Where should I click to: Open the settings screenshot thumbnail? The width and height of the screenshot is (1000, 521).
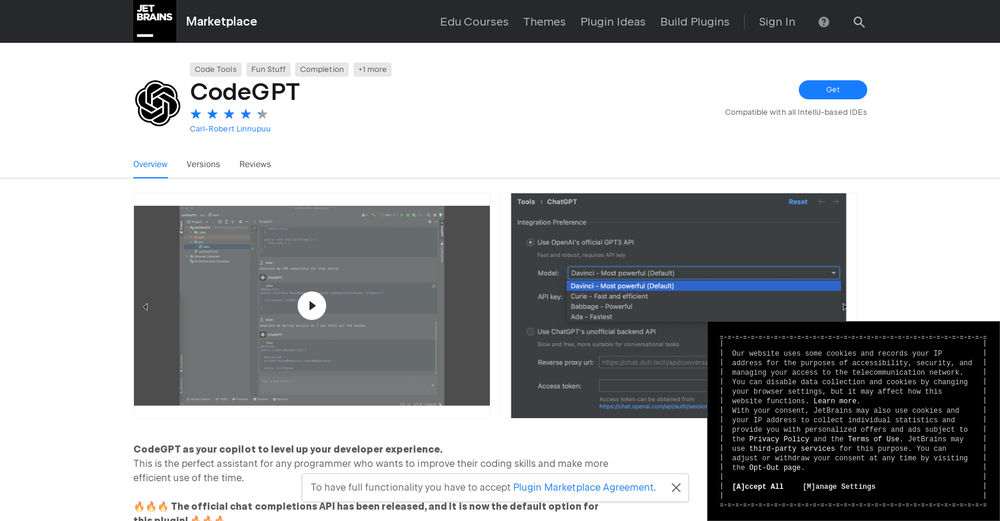pos(678,305)
